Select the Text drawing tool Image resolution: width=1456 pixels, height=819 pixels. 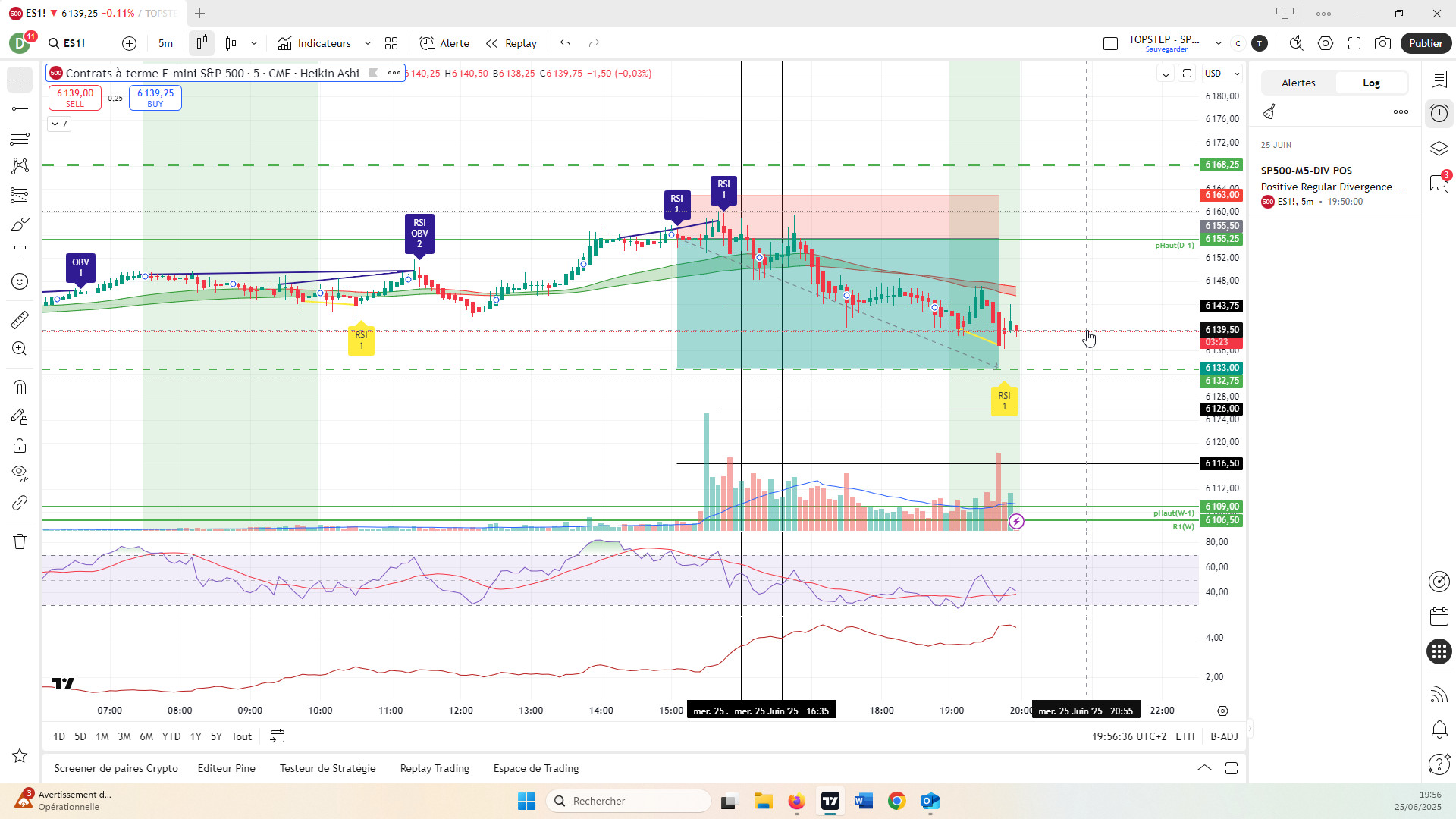[20, 253]
